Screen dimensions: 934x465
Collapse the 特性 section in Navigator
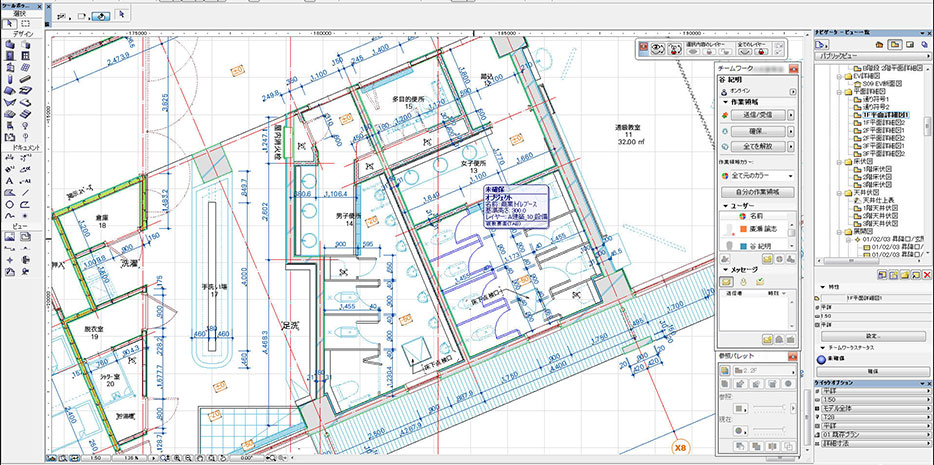[823, 287]
